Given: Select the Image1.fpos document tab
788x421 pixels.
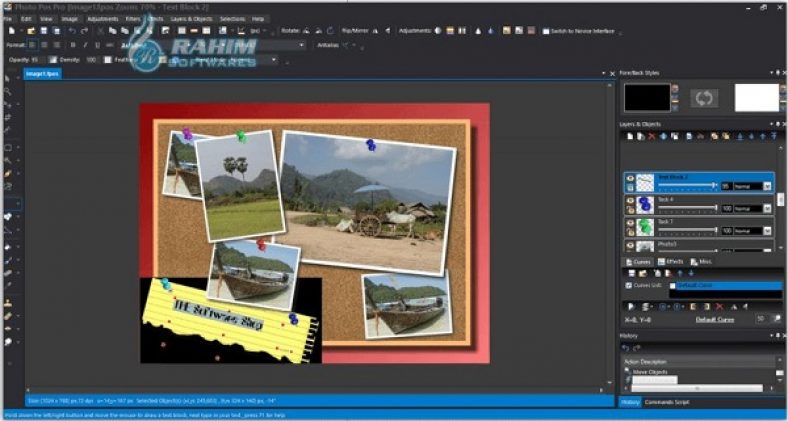Looking at the screenshot, I should click(x=43, y=74).
